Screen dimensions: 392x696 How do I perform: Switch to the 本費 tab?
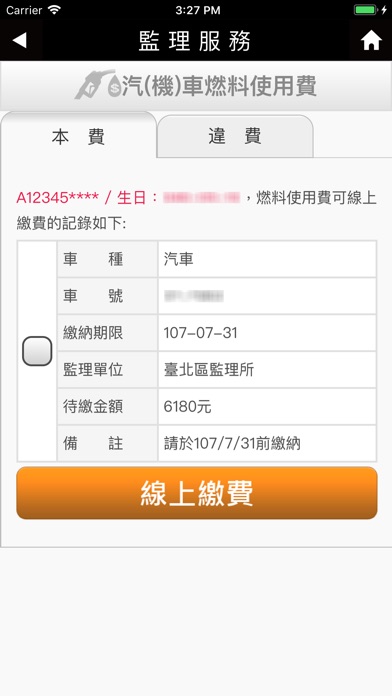coord(78,136)
